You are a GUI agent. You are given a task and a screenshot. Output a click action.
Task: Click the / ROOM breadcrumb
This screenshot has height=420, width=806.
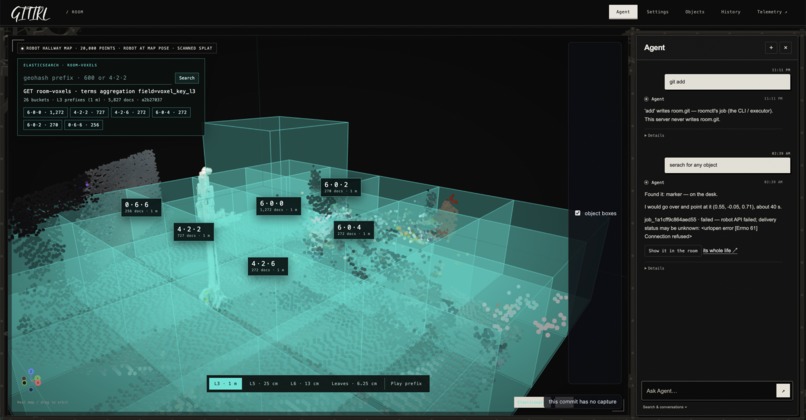pos(75,12)
